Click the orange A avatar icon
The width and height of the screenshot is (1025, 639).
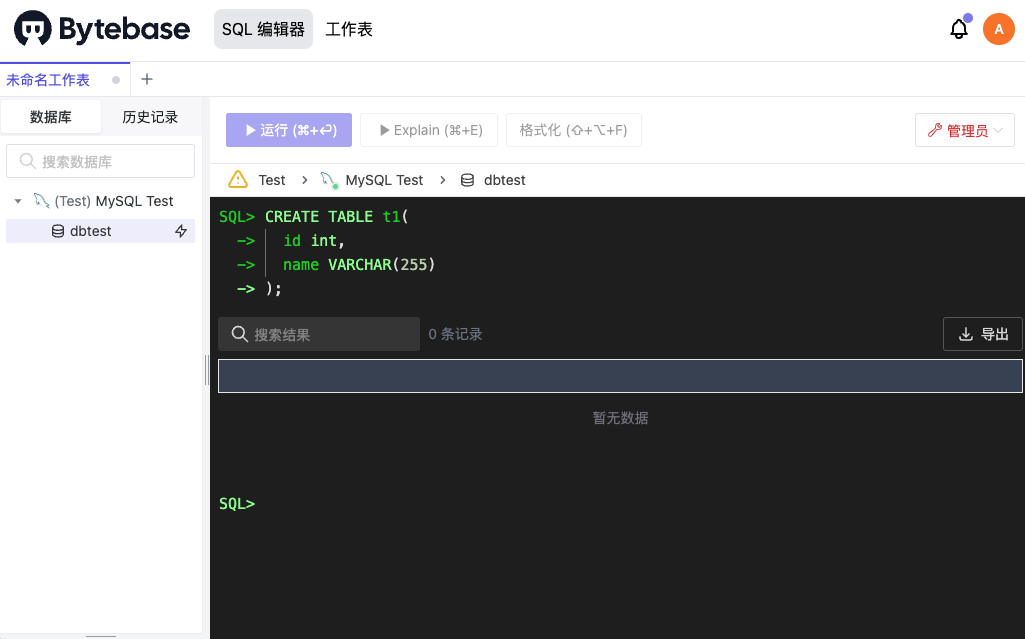point(998,29)
